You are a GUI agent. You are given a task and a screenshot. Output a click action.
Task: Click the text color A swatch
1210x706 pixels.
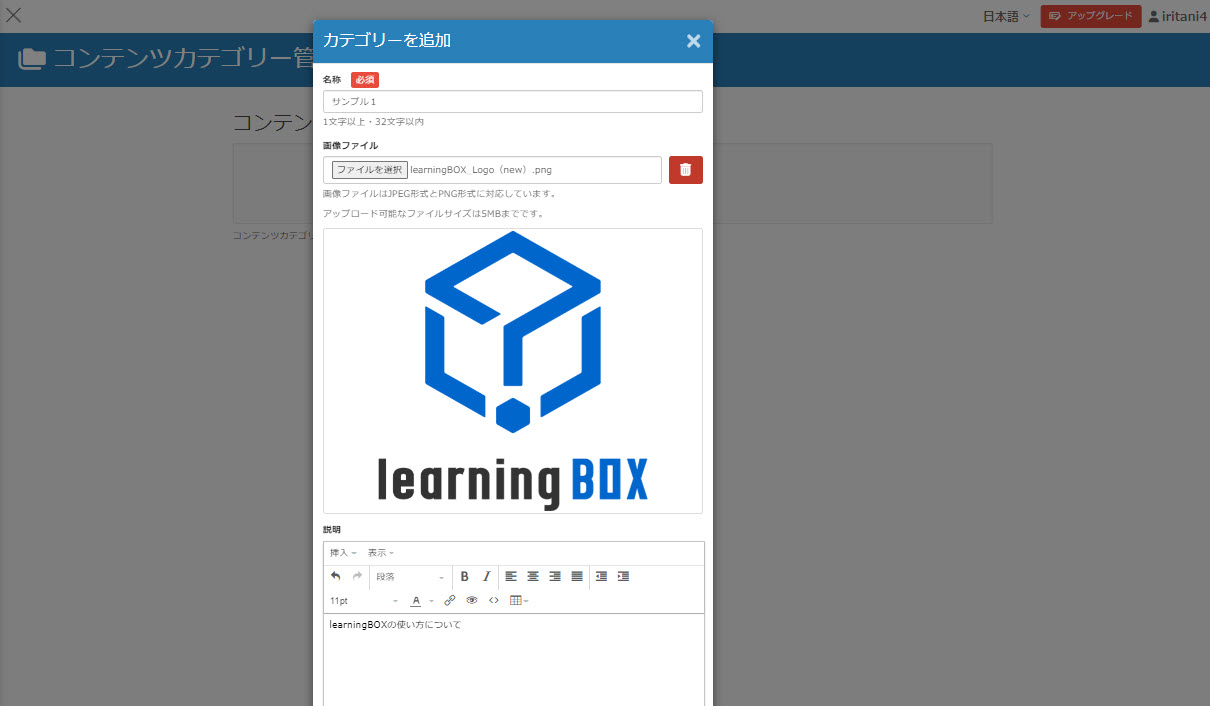416,601
